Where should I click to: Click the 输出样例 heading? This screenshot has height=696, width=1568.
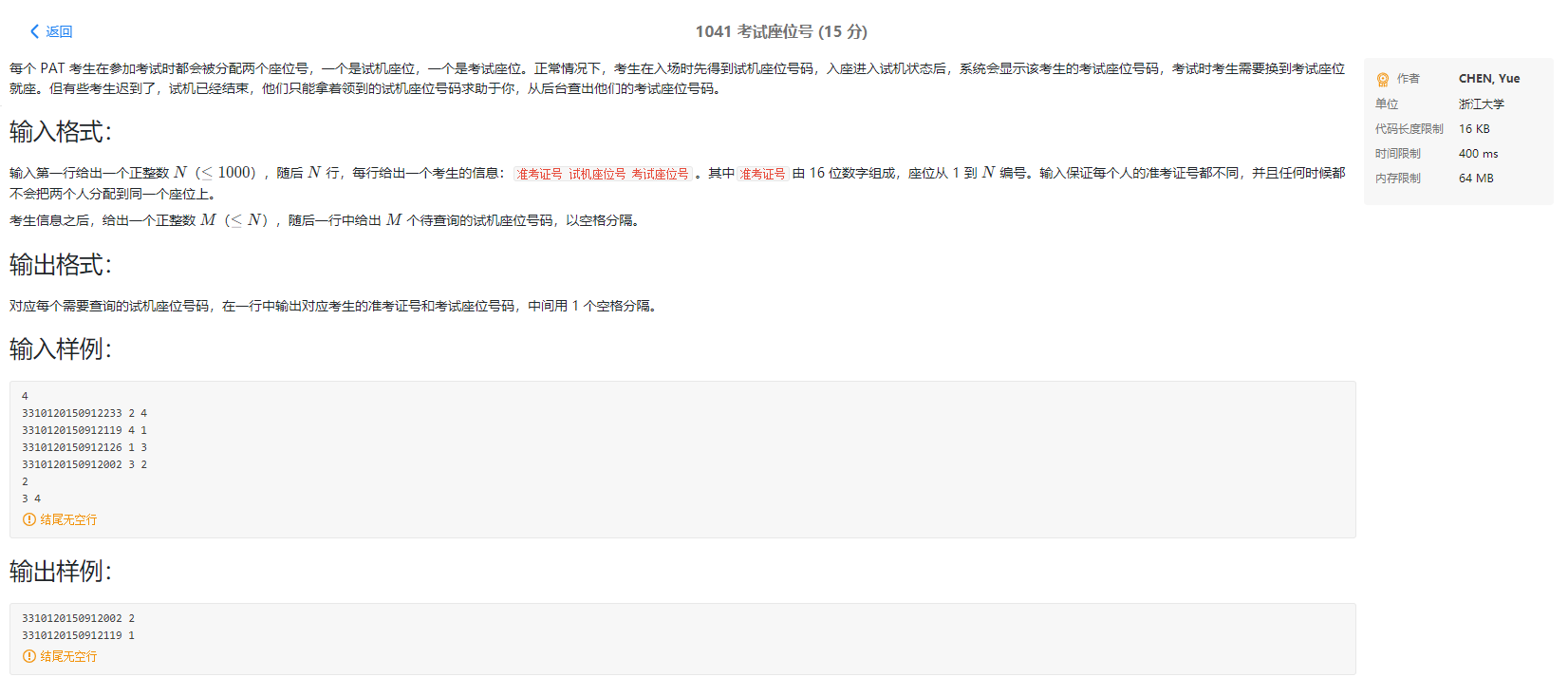(61, 572)
